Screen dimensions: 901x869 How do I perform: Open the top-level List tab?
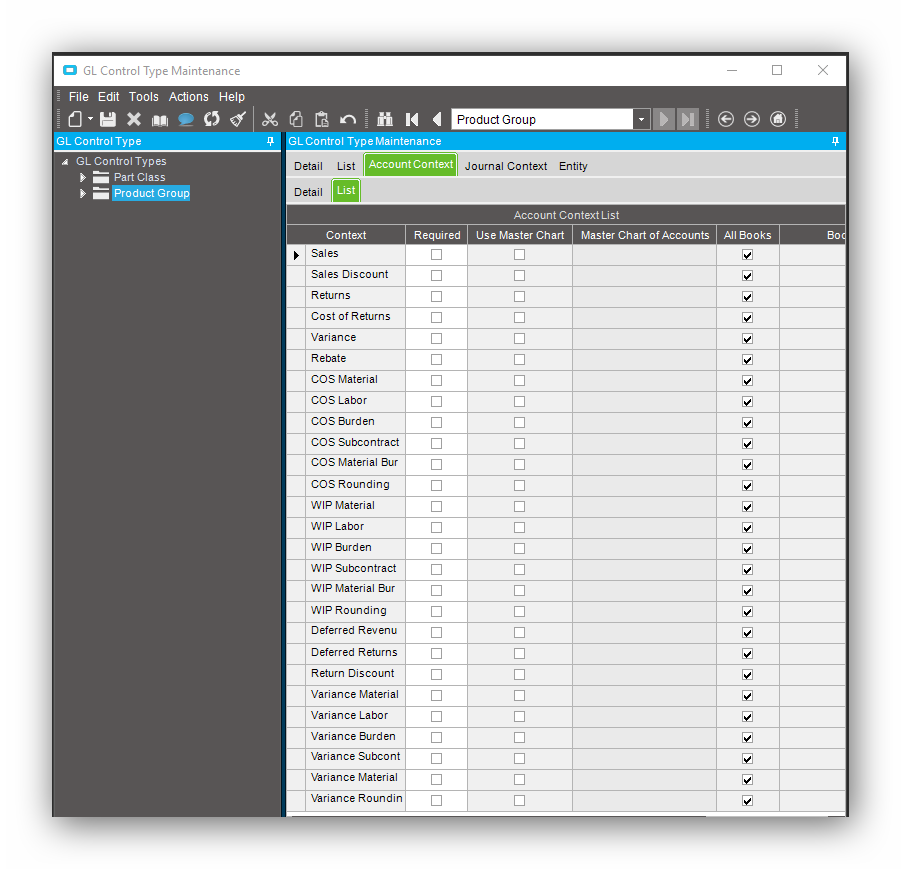[x=346, y=166]
